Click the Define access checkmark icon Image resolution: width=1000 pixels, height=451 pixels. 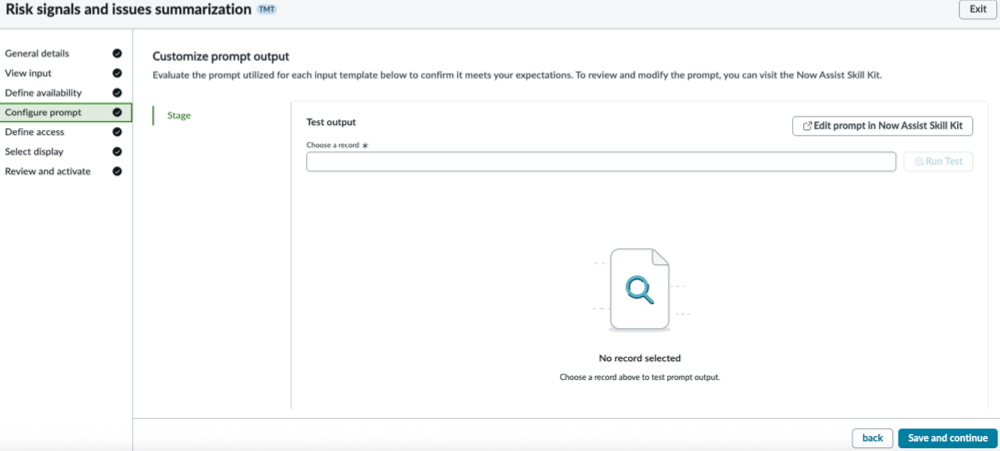pyautogui.click(x=117, y=132)
